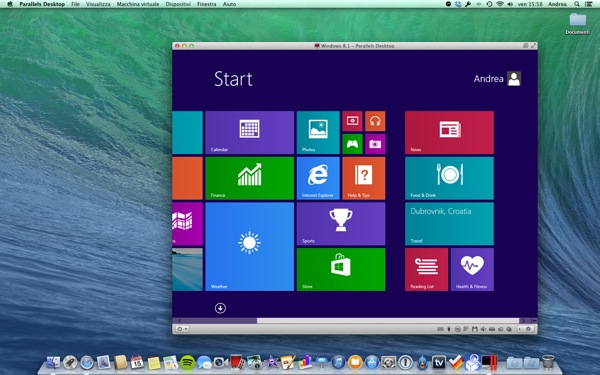Screen dimensions: 600x375
Task: Open iBooks from the Dock
Action: (x=355, y=362)
